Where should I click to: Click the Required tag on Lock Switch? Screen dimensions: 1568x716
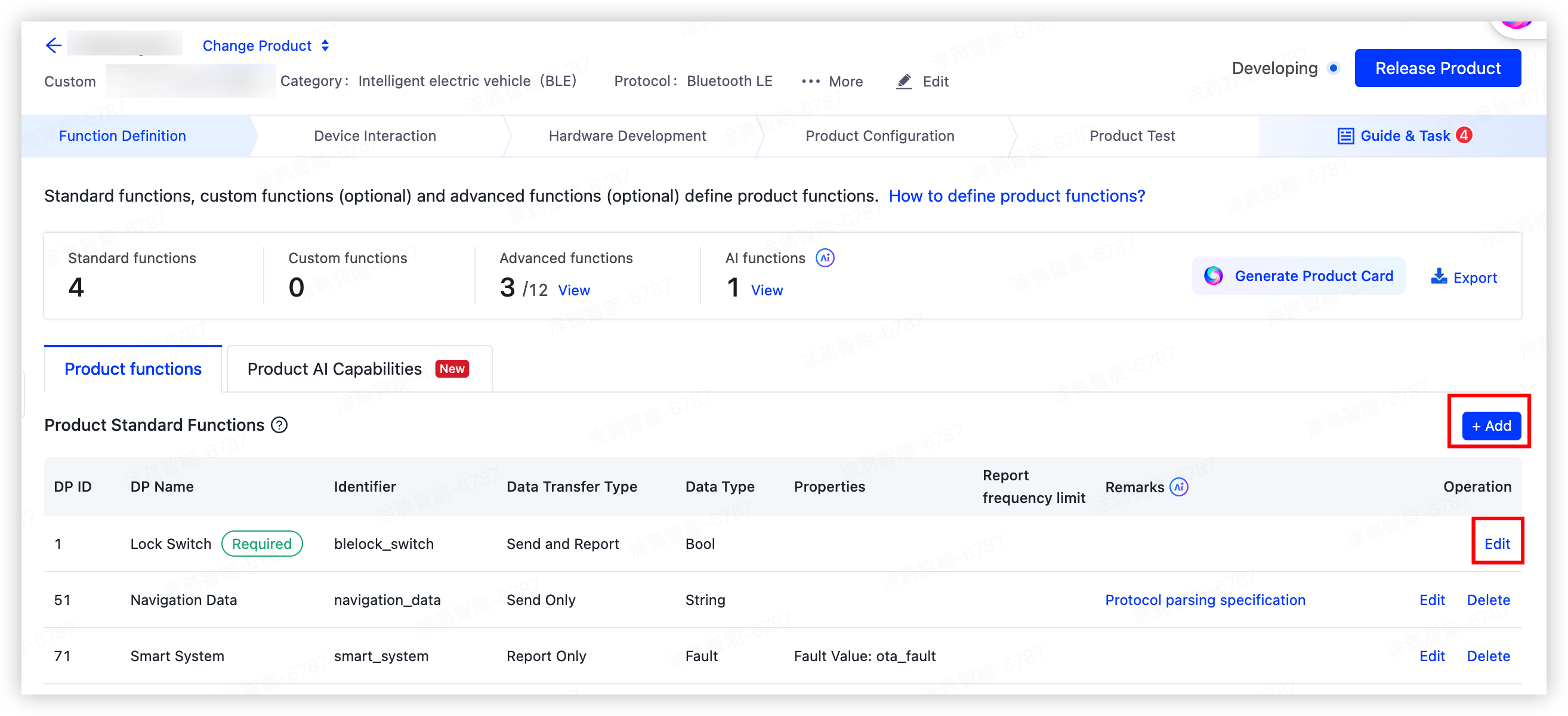(x=262, y=544)
